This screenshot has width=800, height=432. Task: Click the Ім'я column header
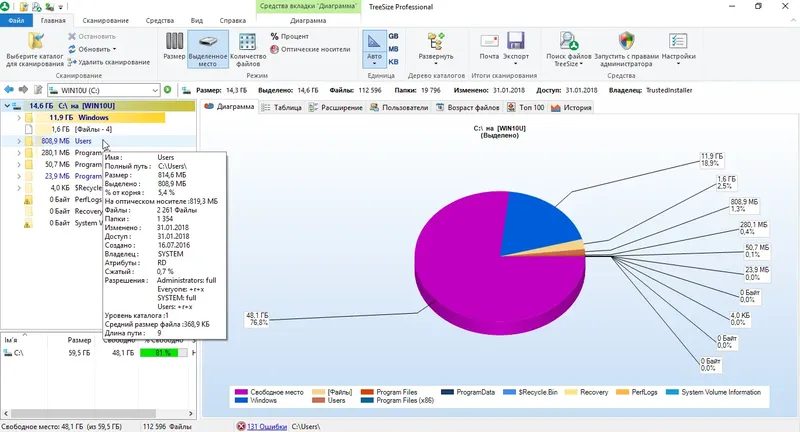[11, 340]
